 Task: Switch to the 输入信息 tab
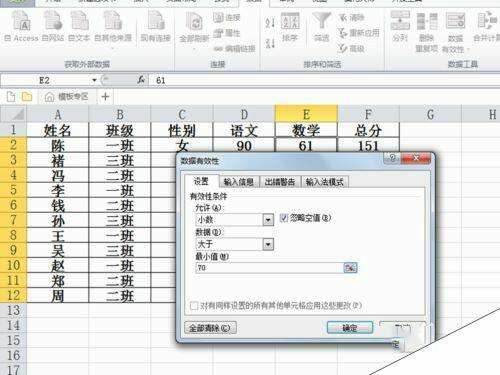(239, 182)
